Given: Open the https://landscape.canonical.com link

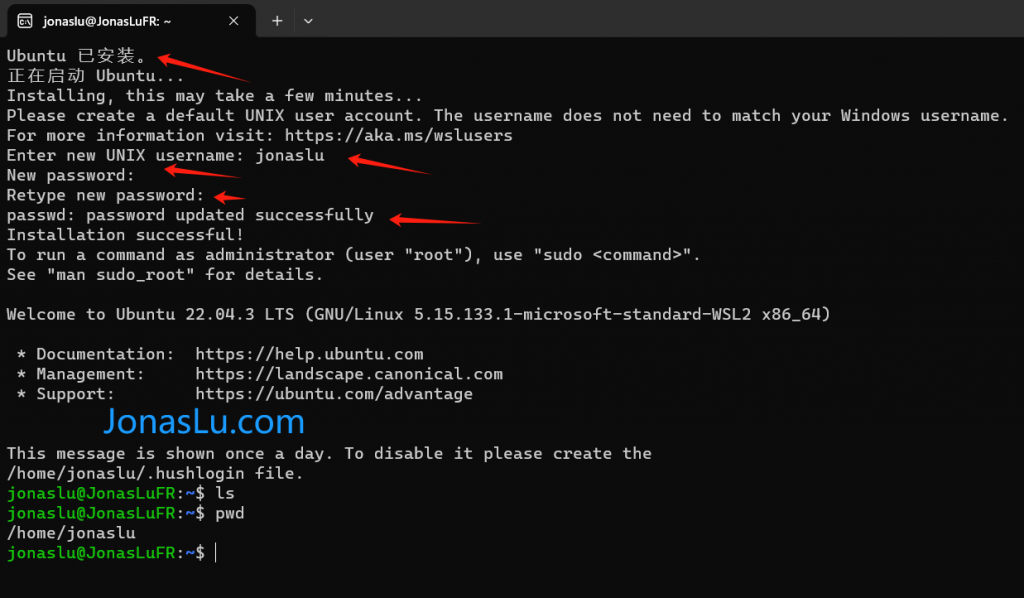Looking at the screenshot, I should (x=349, y=374).
